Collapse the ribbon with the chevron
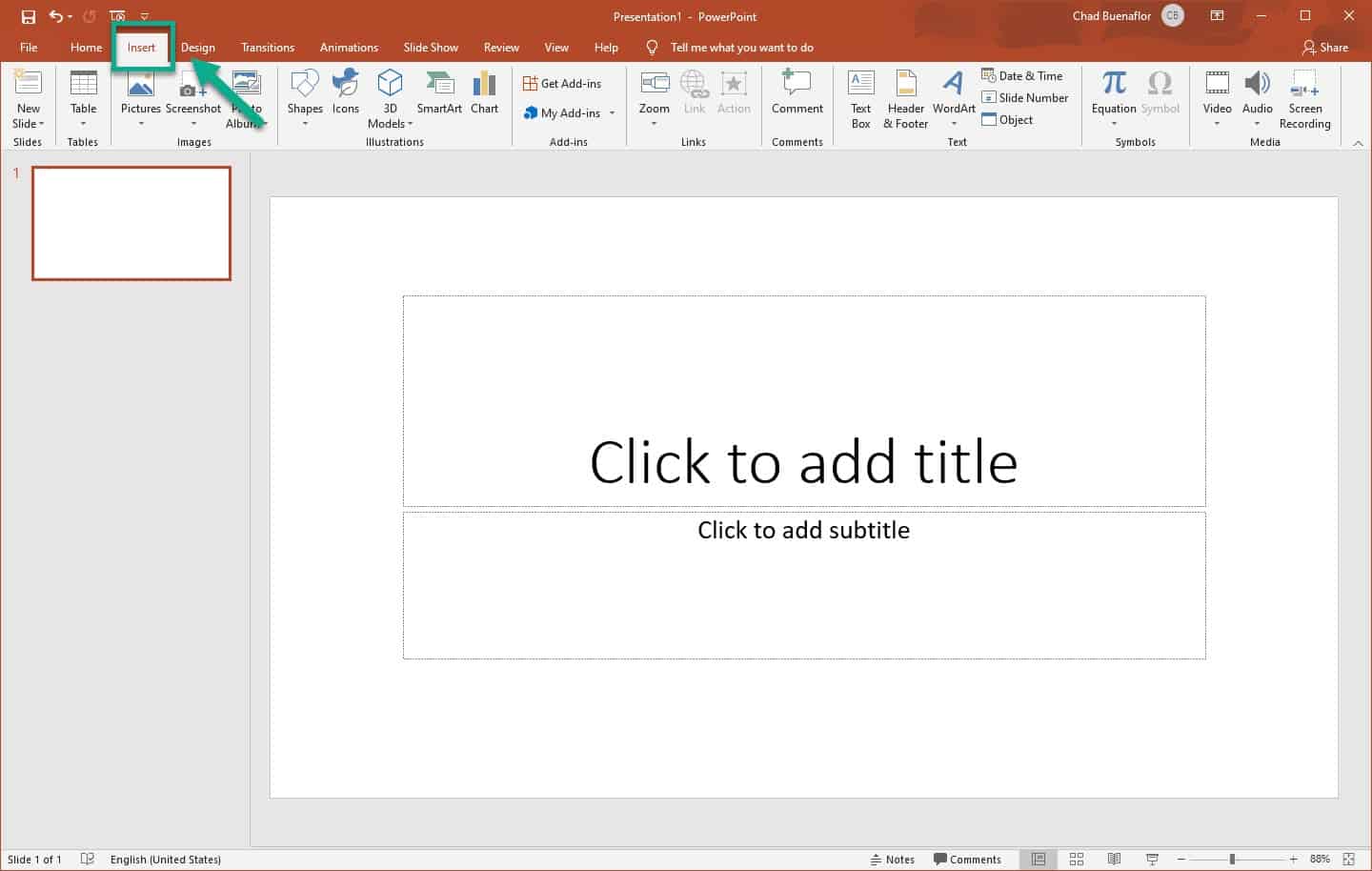 pyautogui.click(x=1358, y=143)
